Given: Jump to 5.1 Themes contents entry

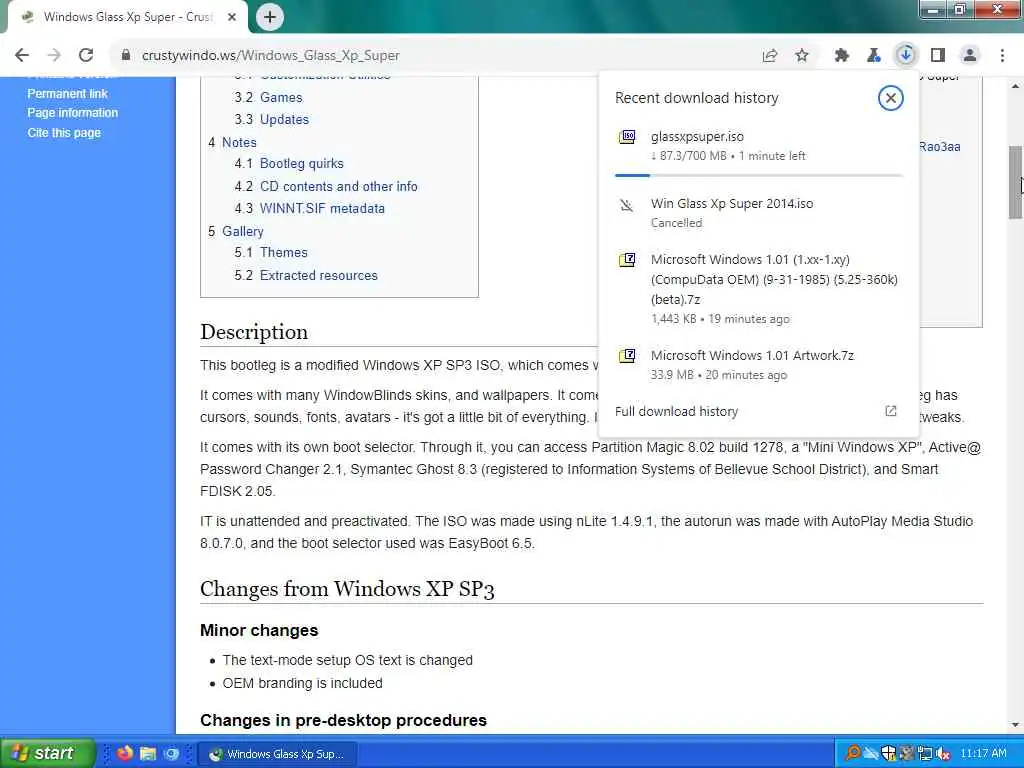Looking at the screenshot, I should [x=271, y=252].
